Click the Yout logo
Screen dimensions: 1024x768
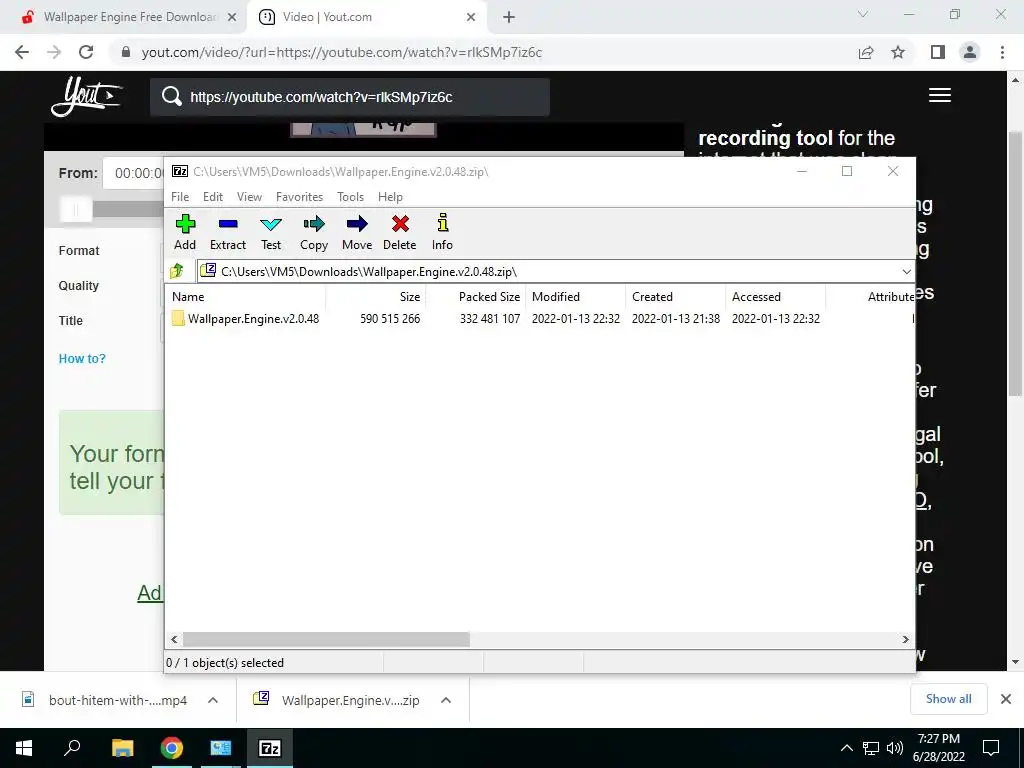pos(86,97)
